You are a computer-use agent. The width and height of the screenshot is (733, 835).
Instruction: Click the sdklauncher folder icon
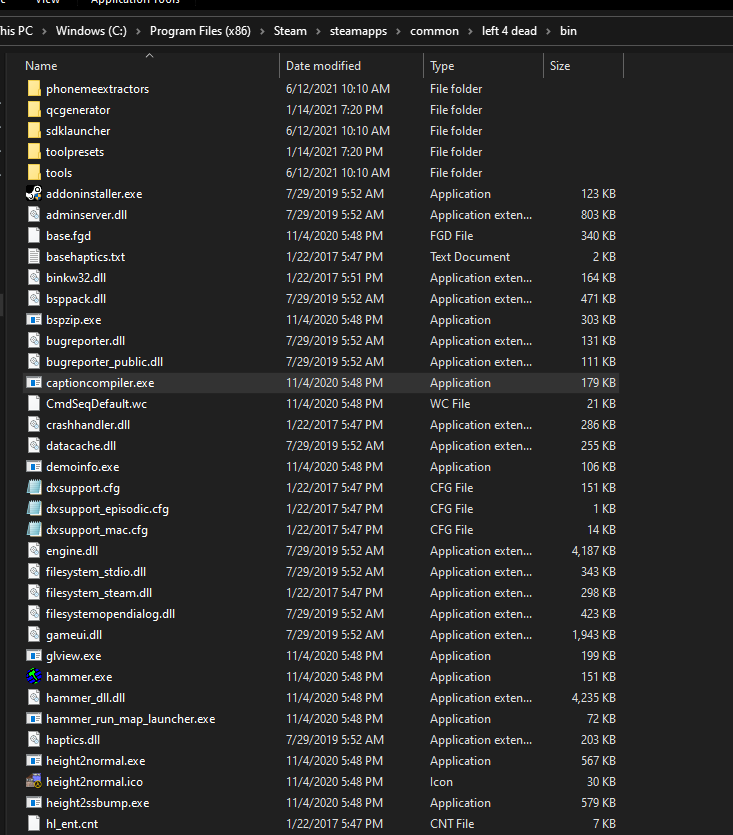[x=34, y=130]
